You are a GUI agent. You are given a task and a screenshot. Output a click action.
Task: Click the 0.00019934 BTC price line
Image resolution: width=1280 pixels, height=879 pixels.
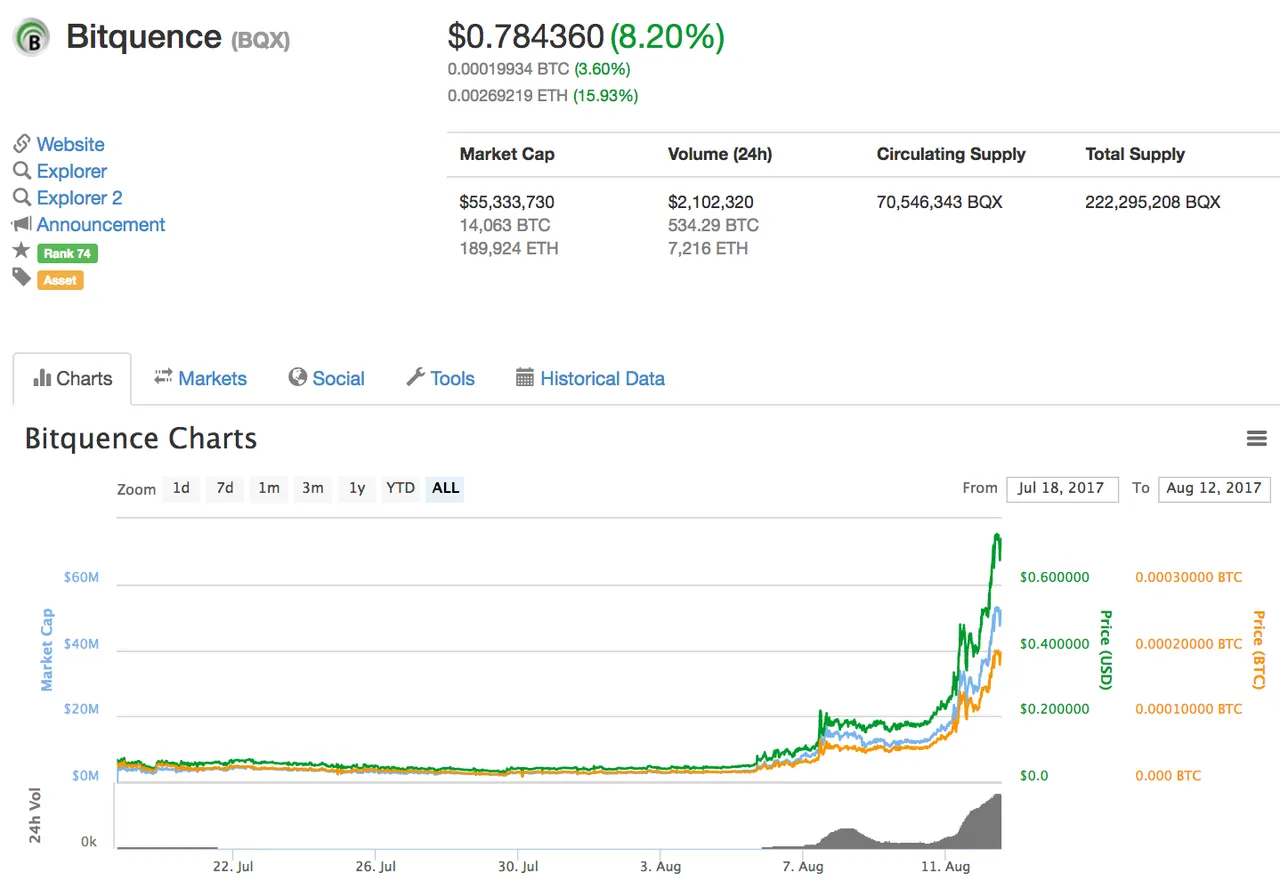[538, 69]
